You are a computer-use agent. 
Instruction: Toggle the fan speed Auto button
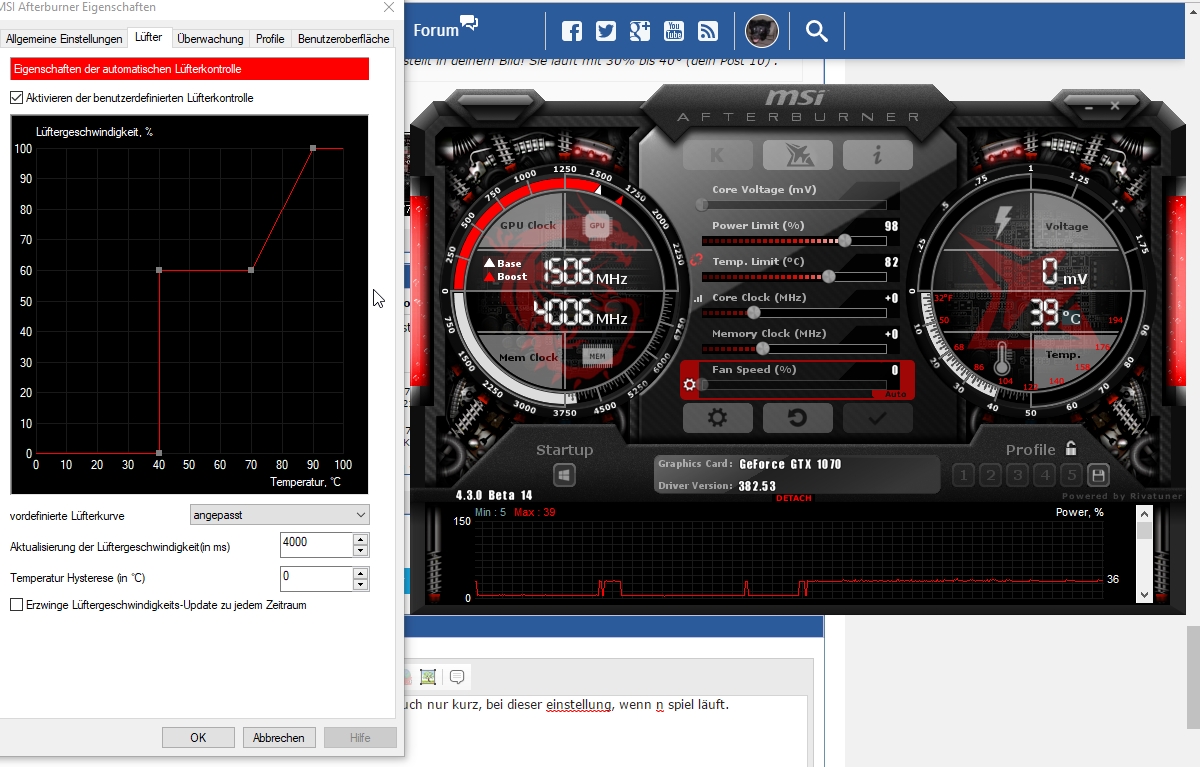896,394
